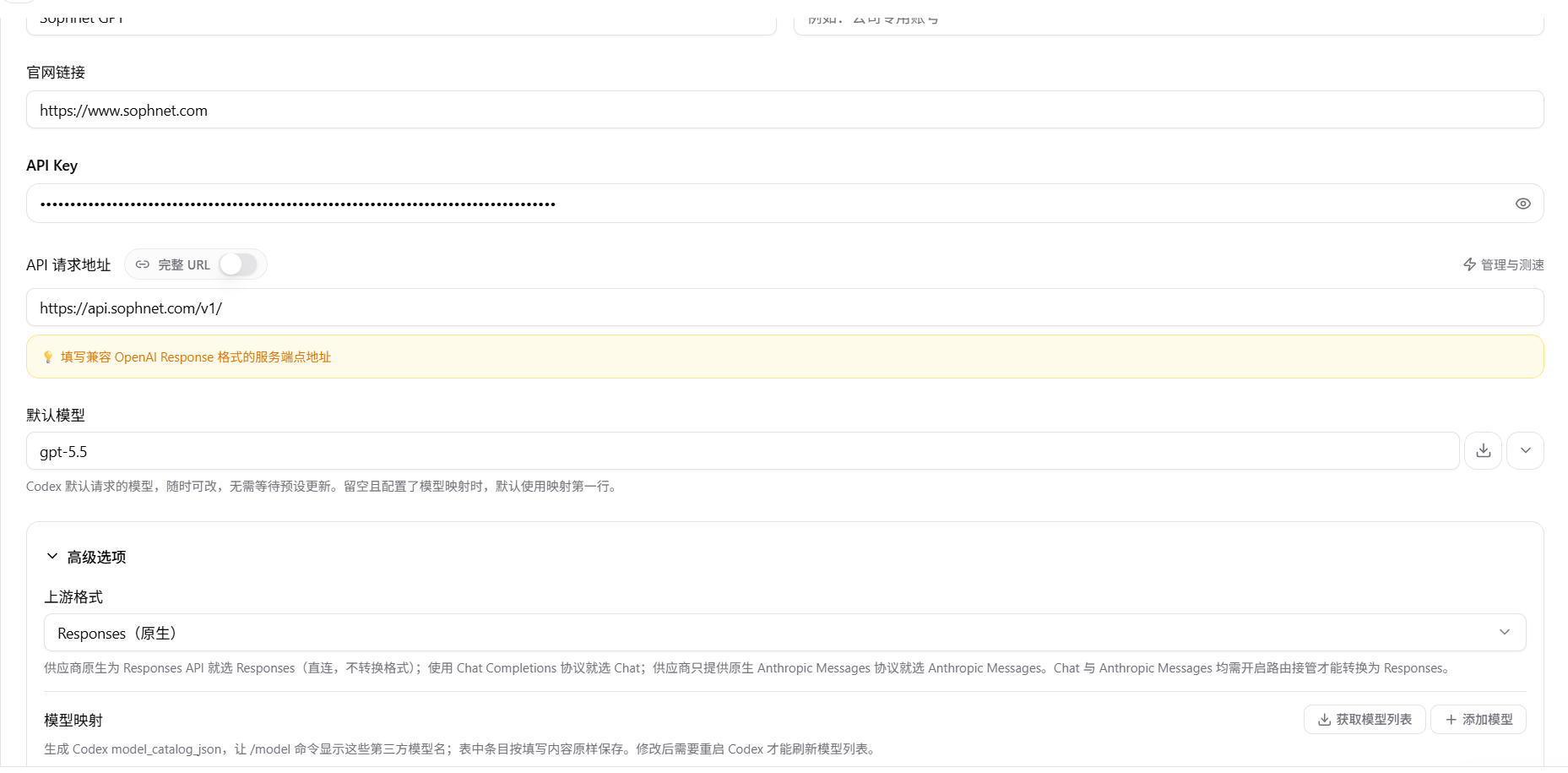Screen dimensions: 1568x773
Task: Click the 官网链接 URL input field
Action: tap(784, 110)
